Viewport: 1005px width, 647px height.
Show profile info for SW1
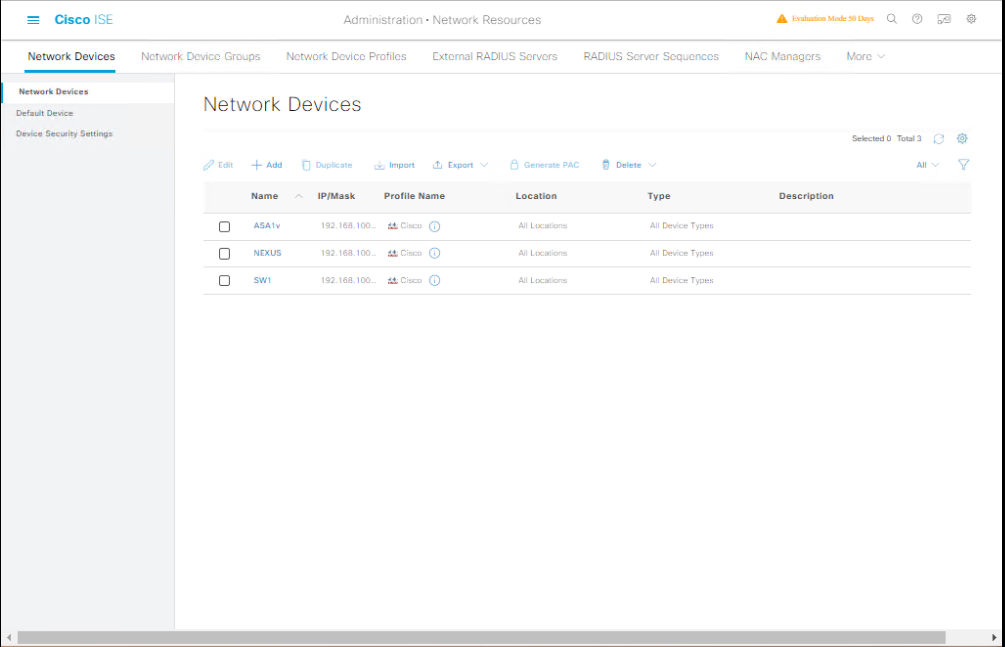click(x=435, y=280)
